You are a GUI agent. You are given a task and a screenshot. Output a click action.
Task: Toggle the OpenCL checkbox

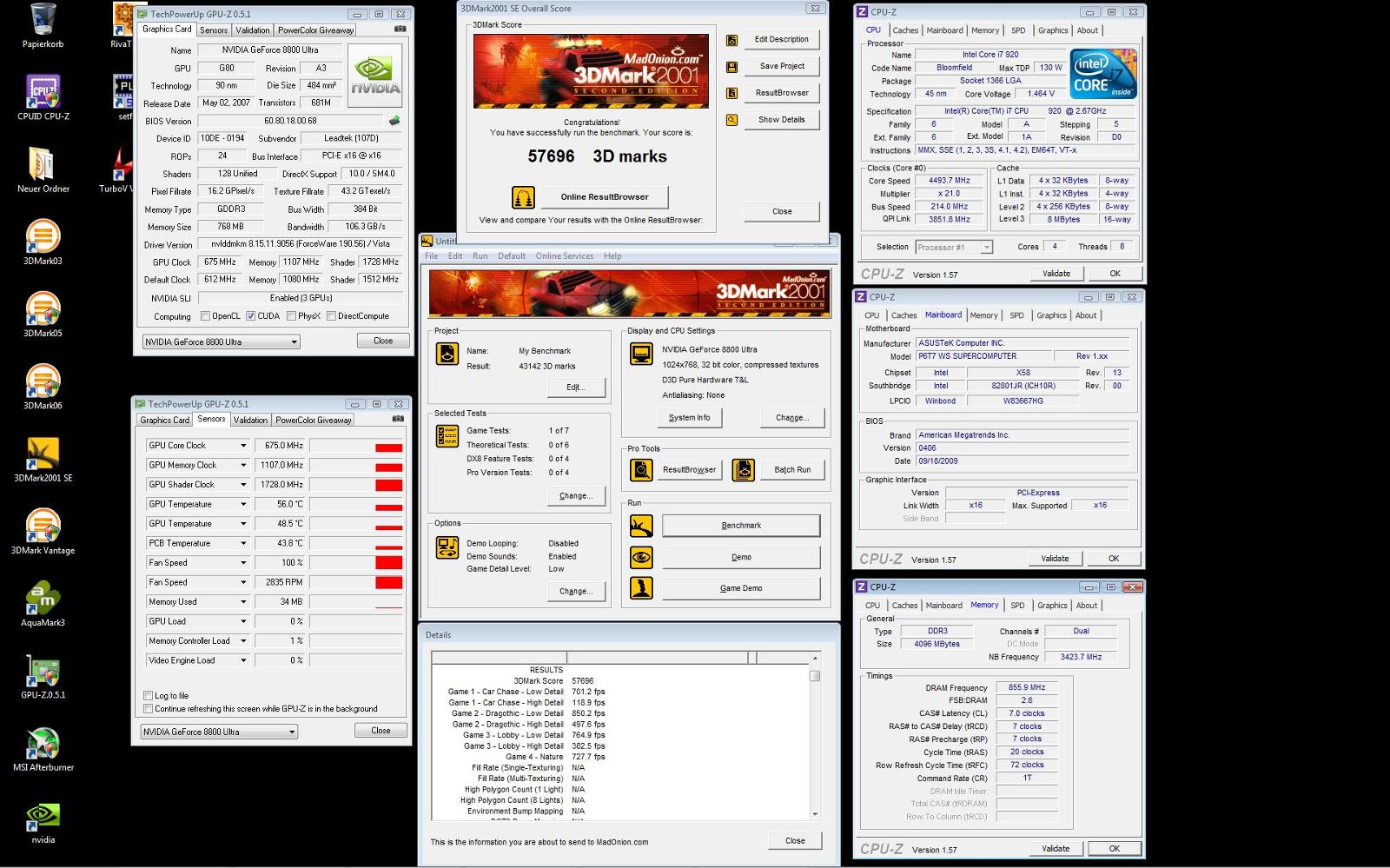point(205,316)
